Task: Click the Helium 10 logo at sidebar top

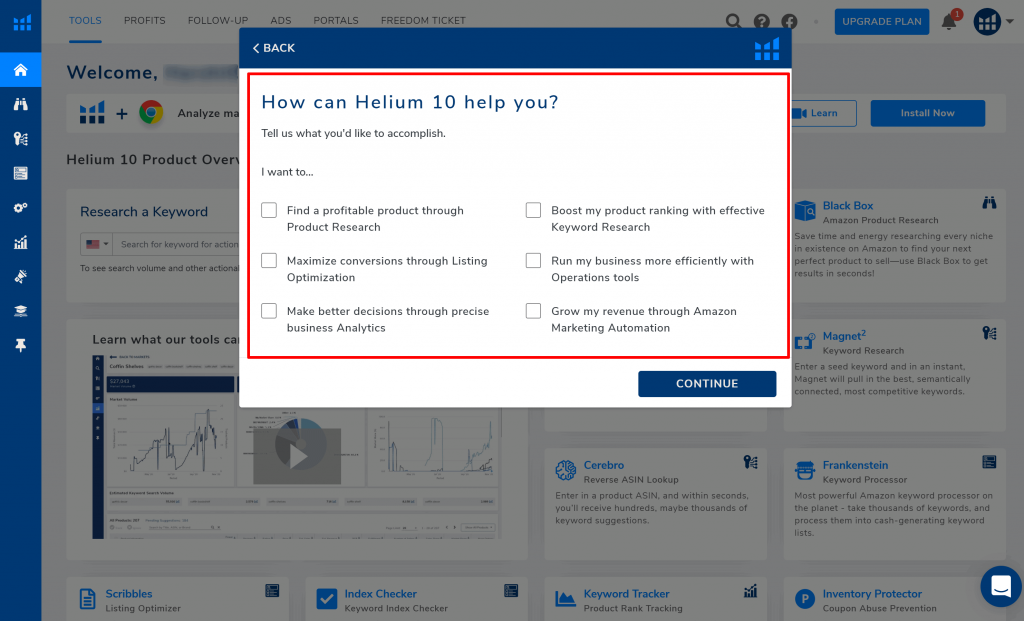Action: tap(22, 23)
